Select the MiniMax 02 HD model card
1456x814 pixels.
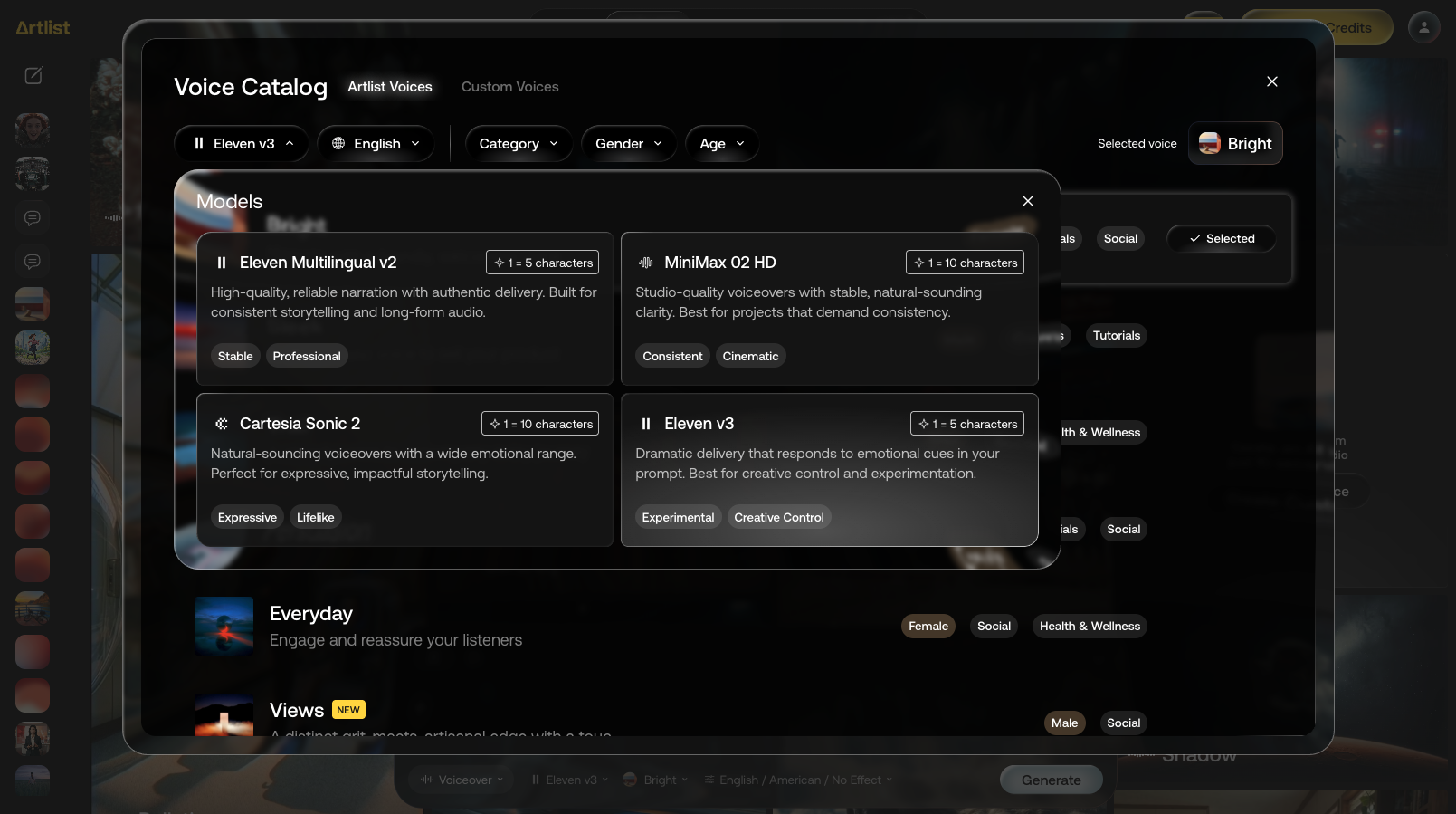point(829,309)
